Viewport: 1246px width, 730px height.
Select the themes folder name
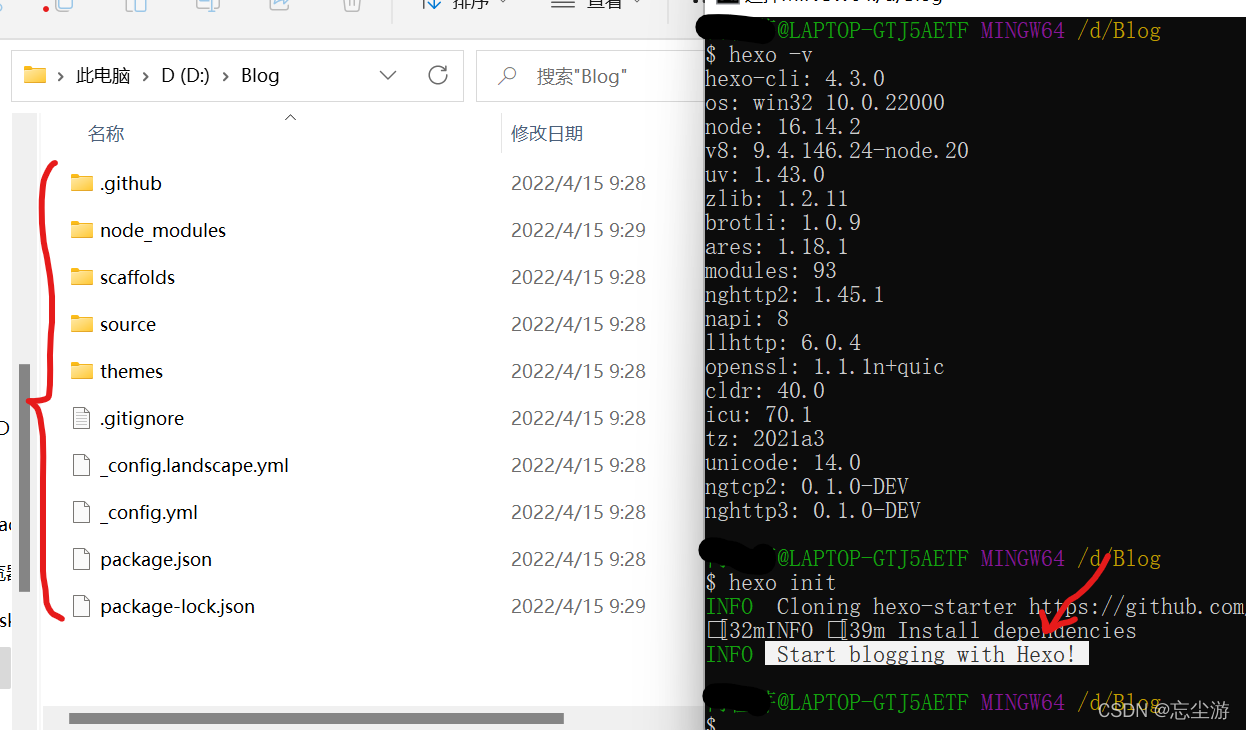[131, 371]
